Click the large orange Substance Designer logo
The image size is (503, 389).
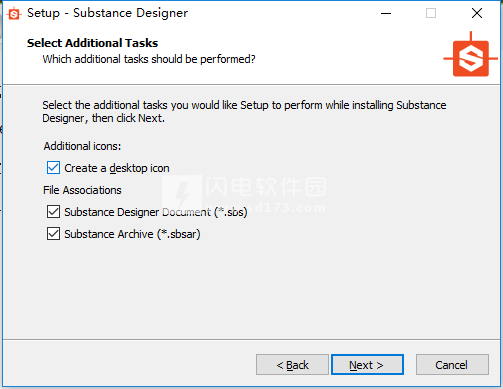point(471,54)
